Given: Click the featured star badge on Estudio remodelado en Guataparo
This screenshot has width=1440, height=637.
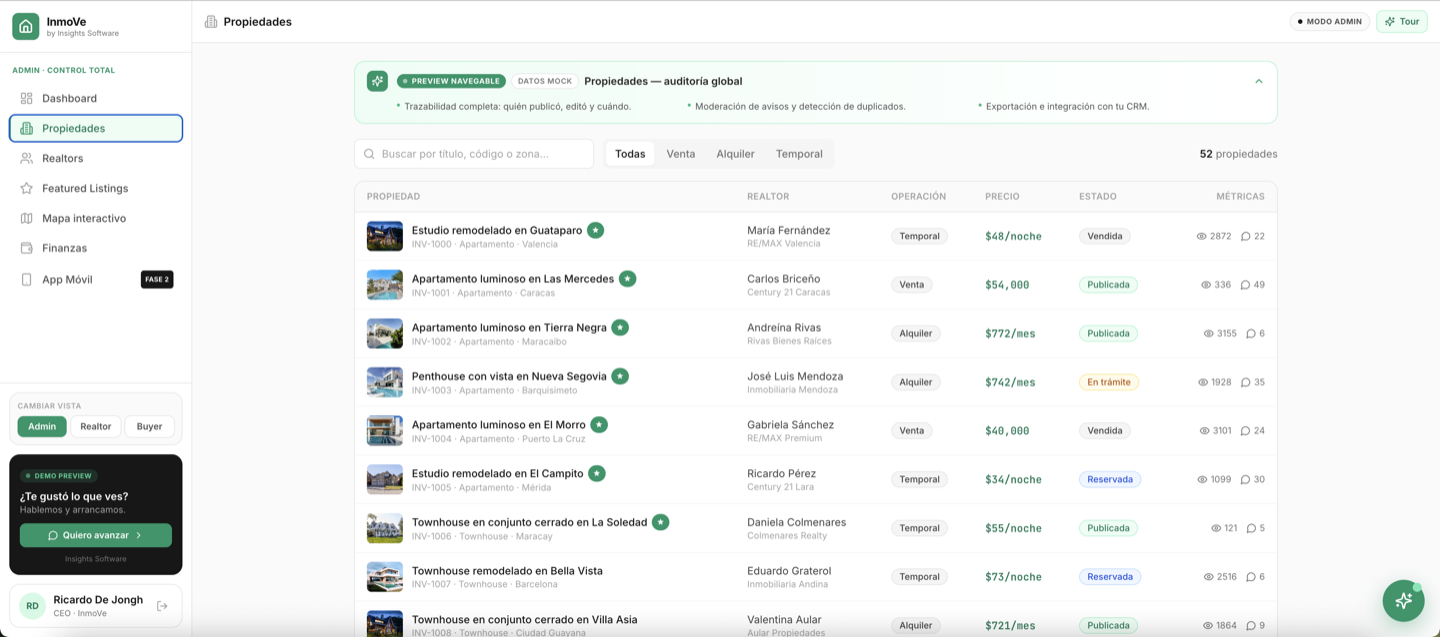Looking at the screenshot, I should point(595,230).
